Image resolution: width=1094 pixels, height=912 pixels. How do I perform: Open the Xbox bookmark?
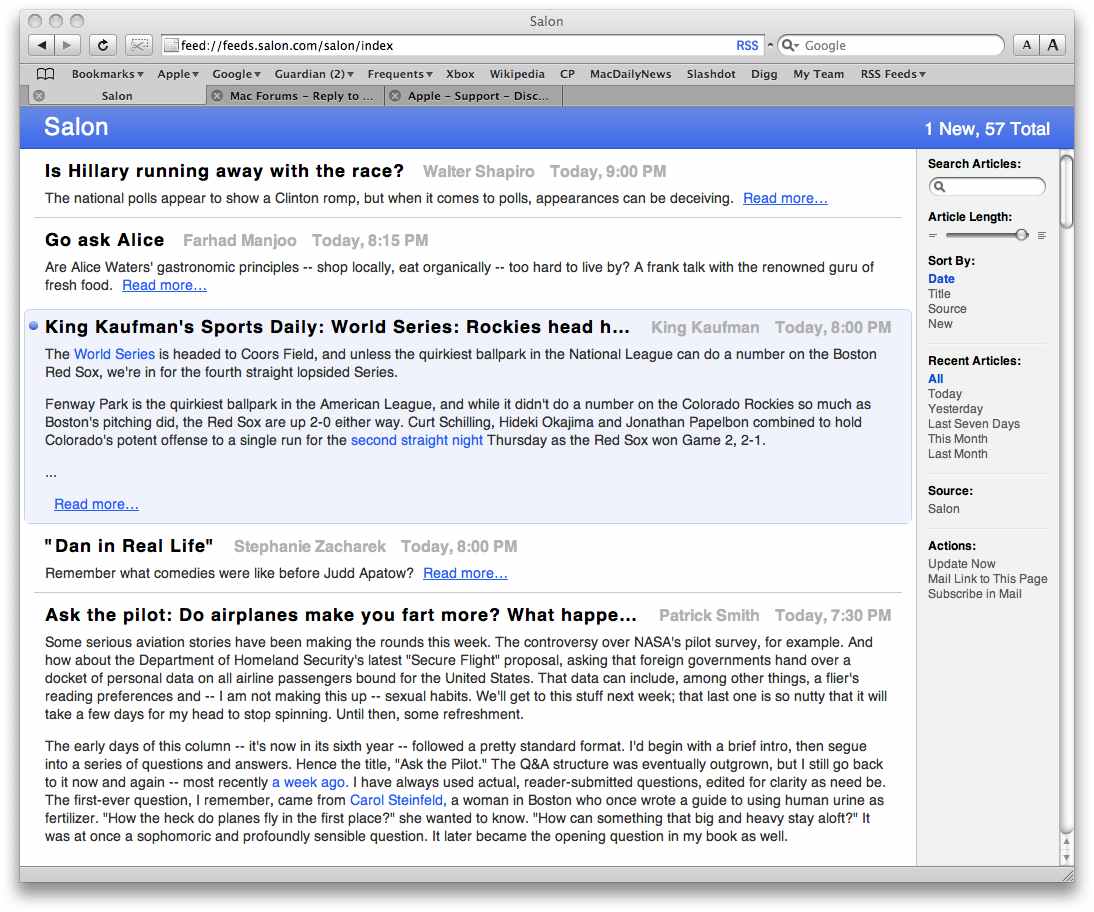460,74
